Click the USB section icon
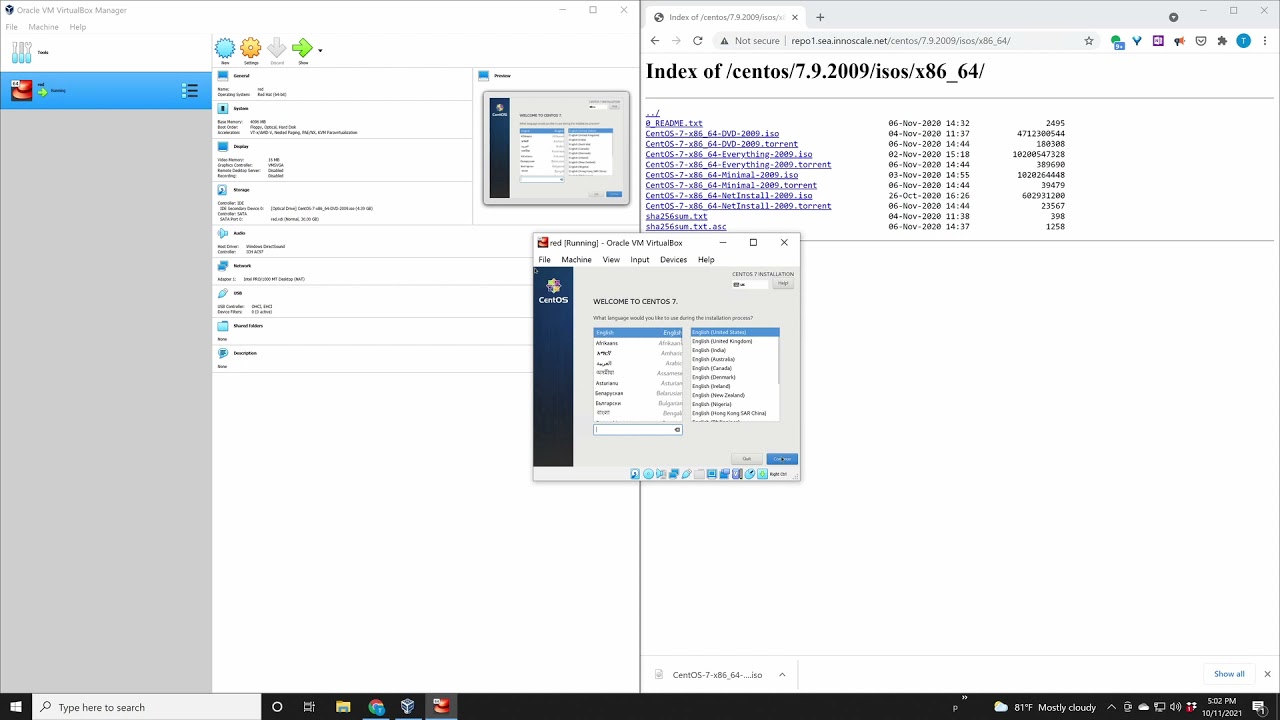 pos(222,293)
